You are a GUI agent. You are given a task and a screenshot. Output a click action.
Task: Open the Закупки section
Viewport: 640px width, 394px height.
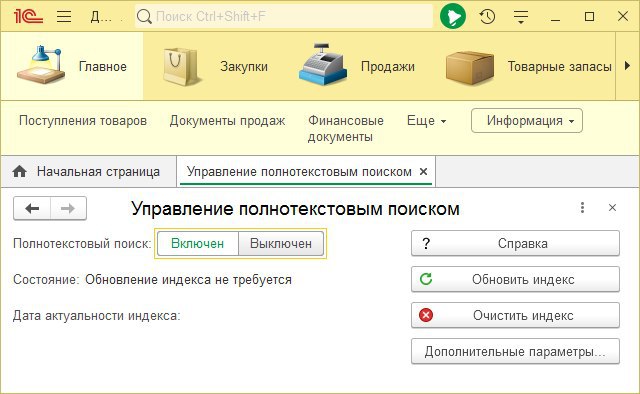tap(215, 66)
